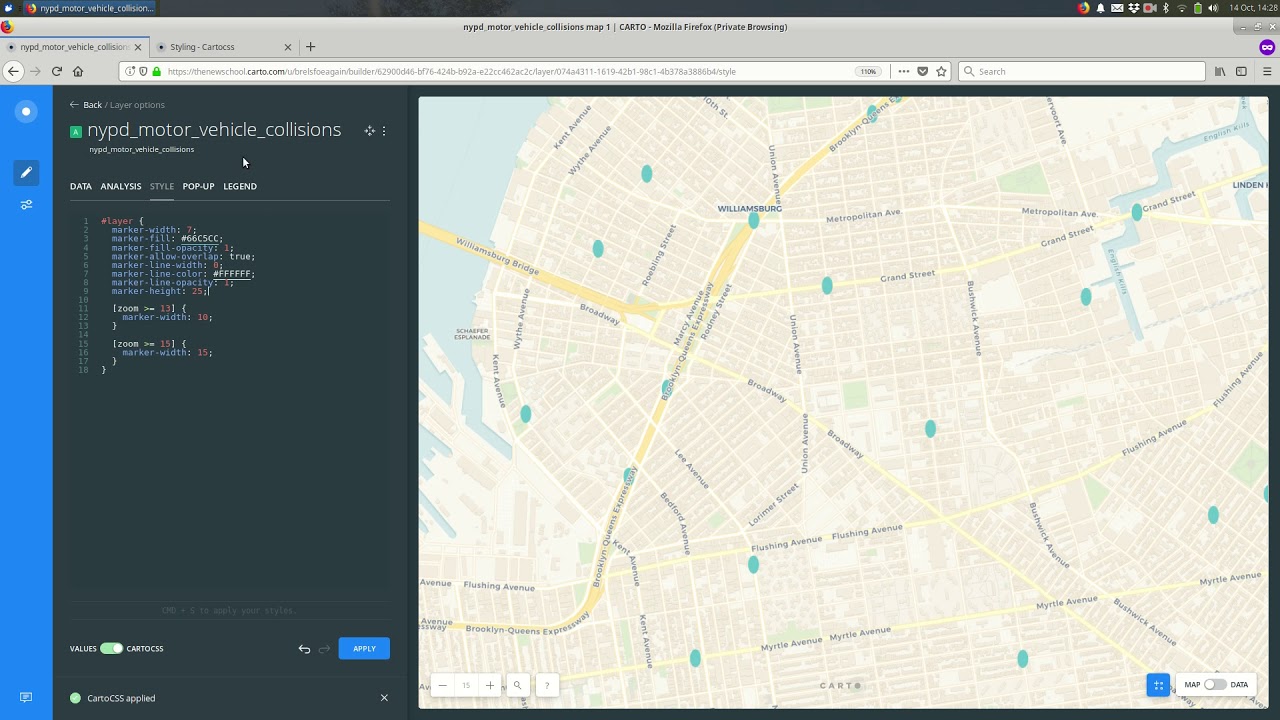Click the 110% zoom level indicator
The image size is (1280, 720).
(x=867, y=71)
